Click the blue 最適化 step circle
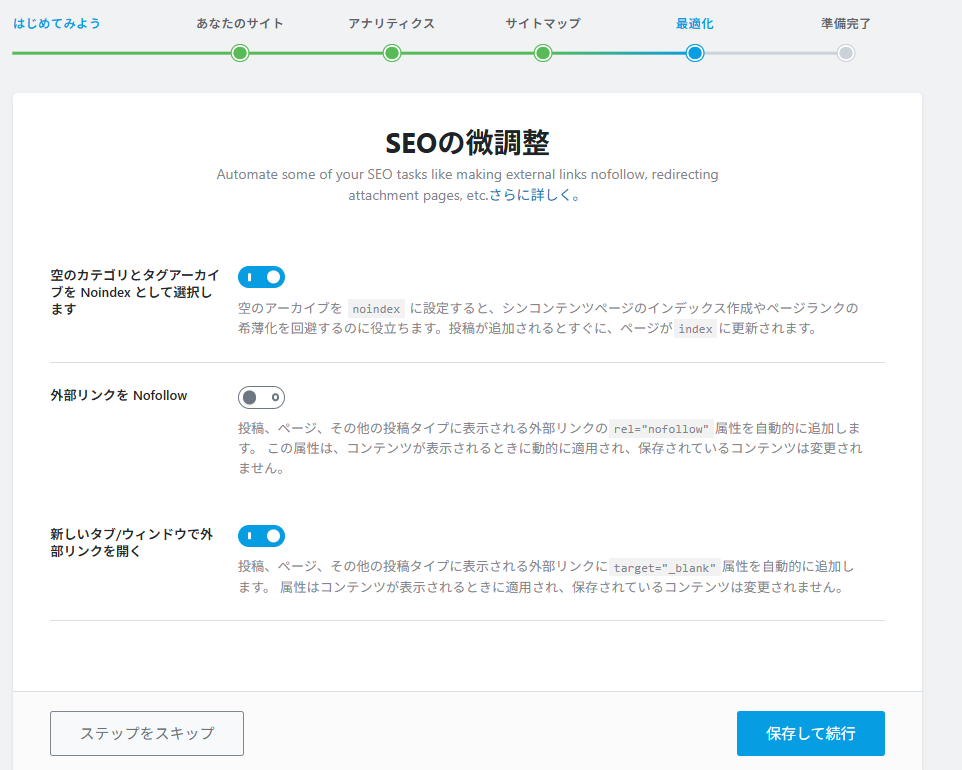This screenshot has height=770, width=962. click(695, 53)
